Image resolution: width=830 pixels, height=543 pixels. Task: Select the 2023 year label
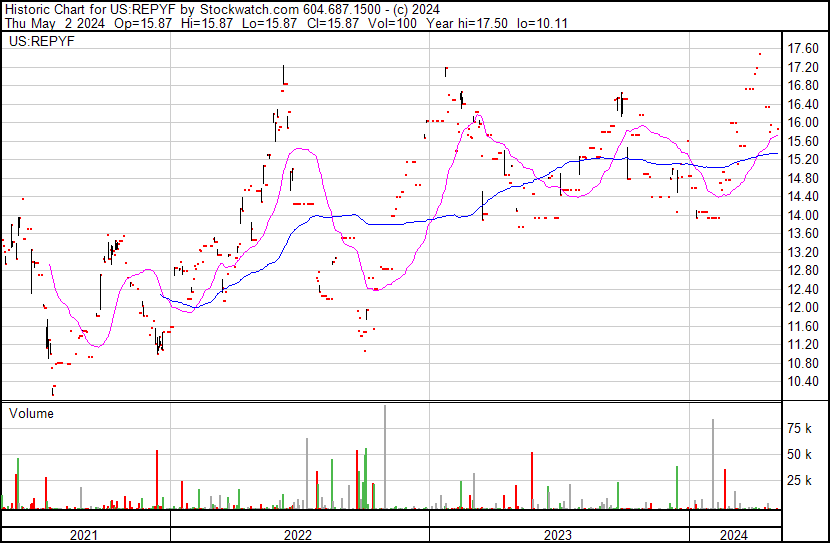pos(558,535)
